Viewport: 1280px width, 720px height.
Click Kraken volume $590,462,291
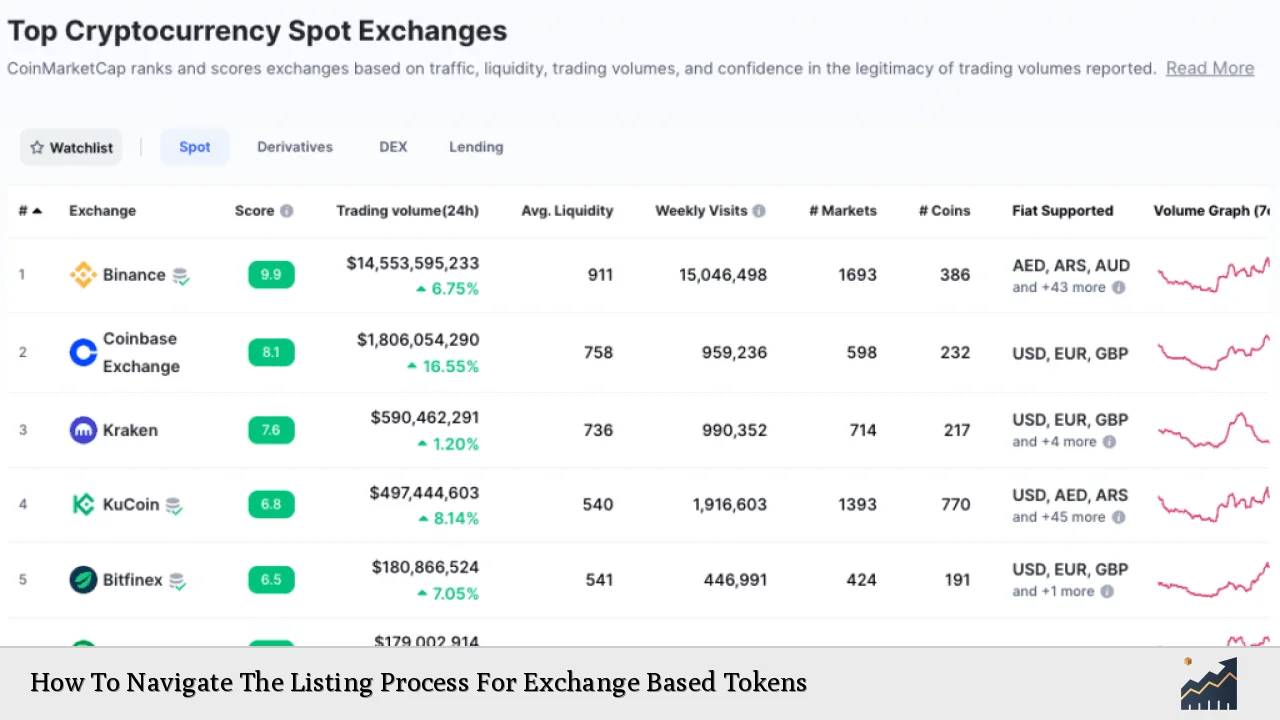[x=425, y=417]
